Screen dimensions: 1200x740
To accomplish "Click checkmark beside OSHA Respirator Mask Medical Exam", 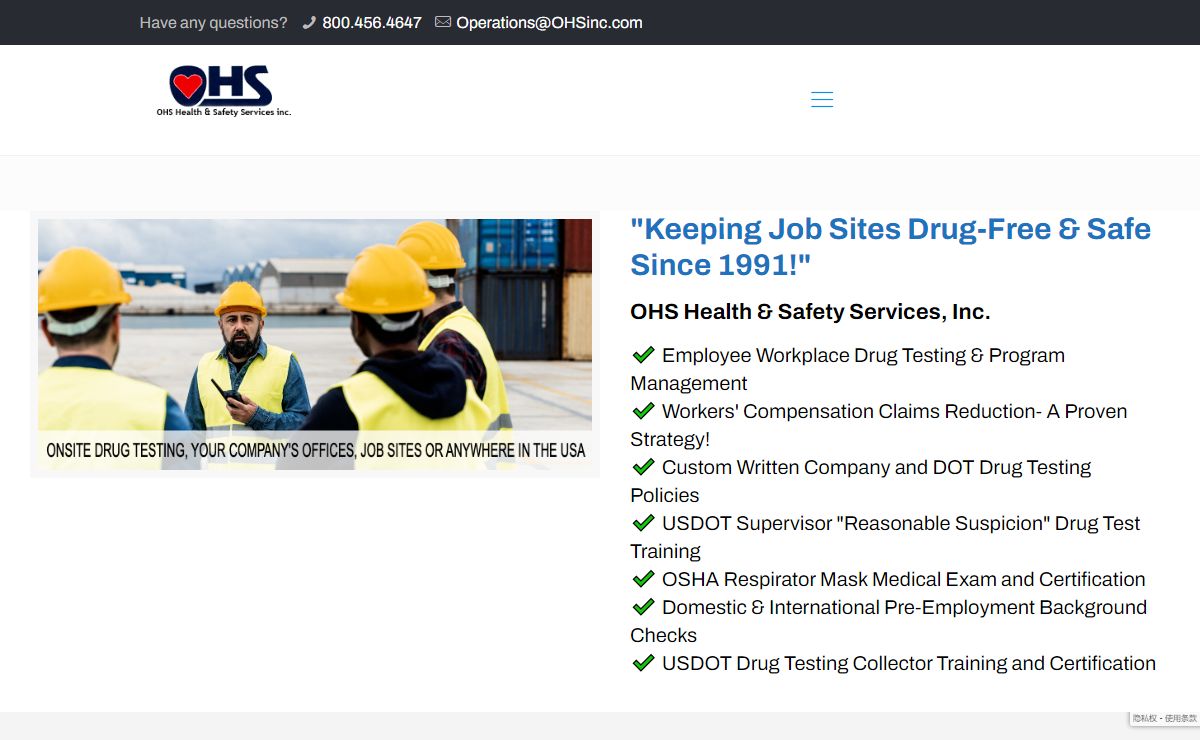I will pos(643,579).
